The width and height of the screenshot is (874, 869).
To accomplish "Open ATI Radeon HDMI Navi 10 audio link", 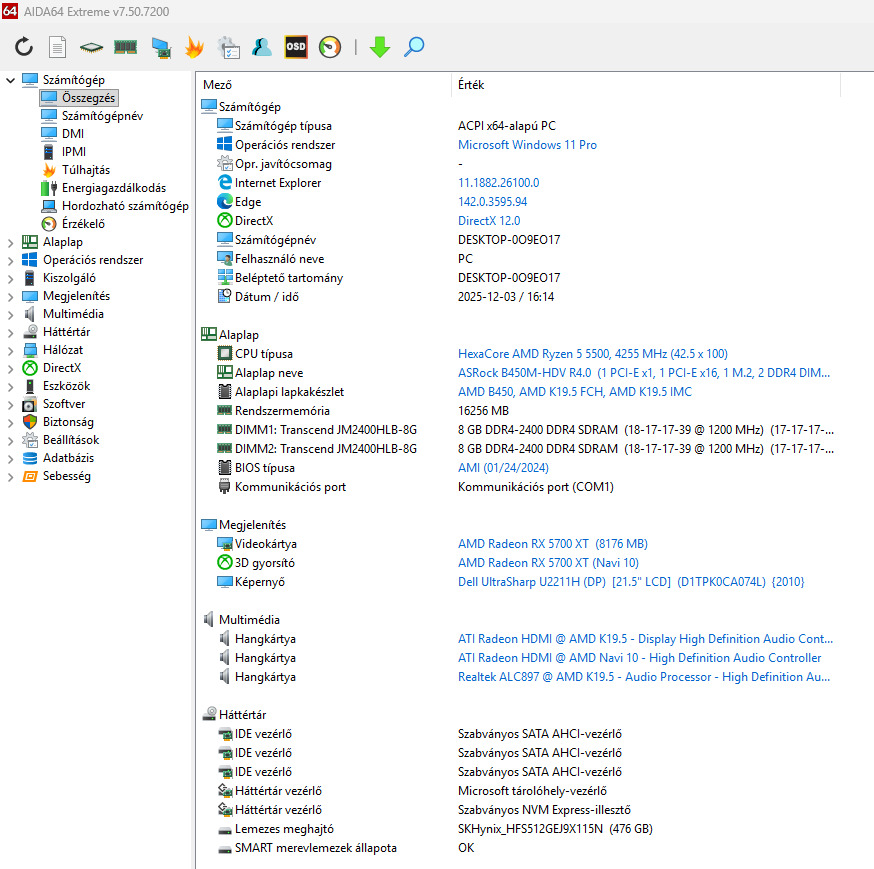I will pyautogui.click(x=639, y=658).
